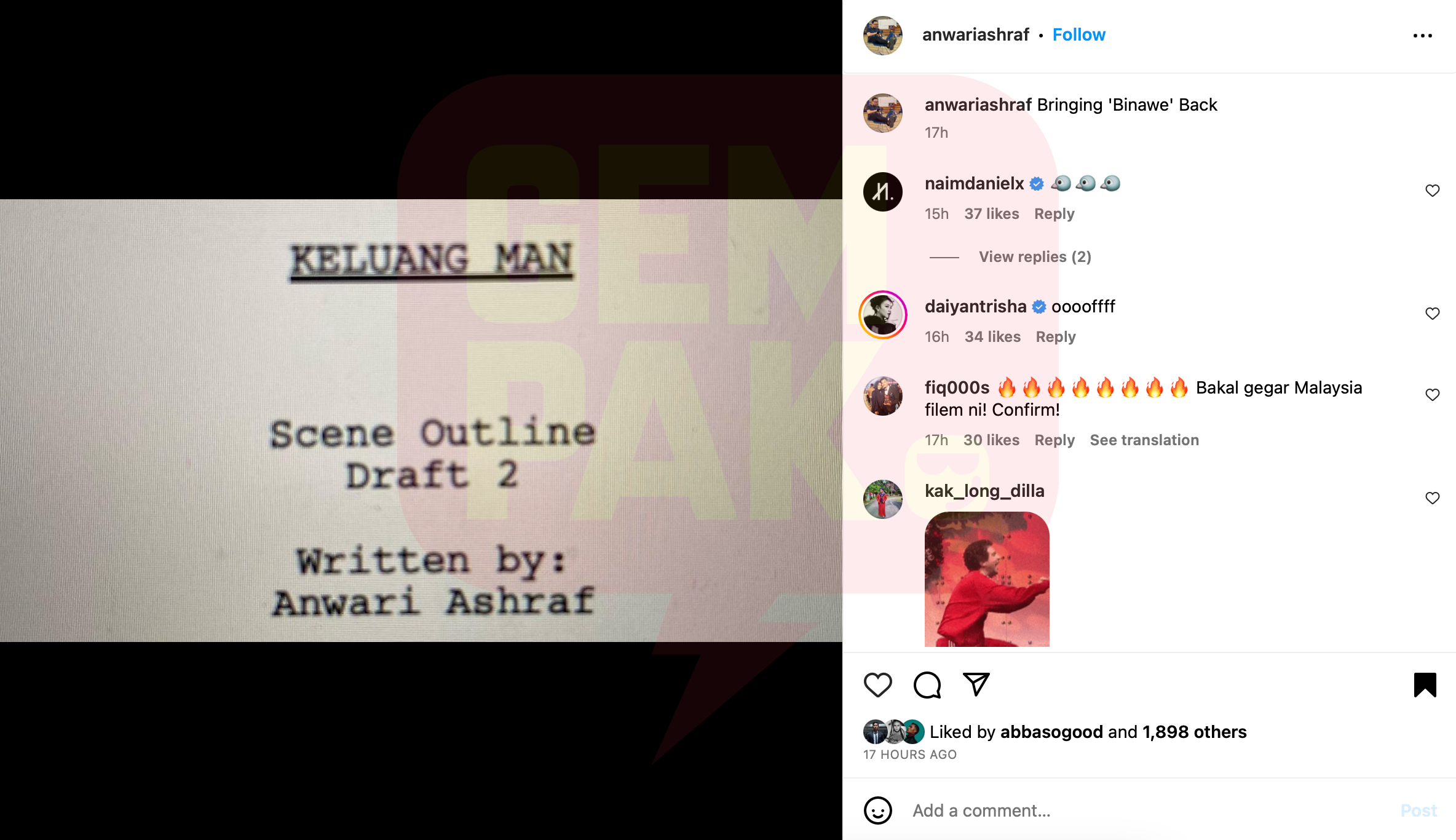The height and width of the screenshot is (840, 1456).
Task: View 1,898 others who liked
Action: [x=1194, y=732]
